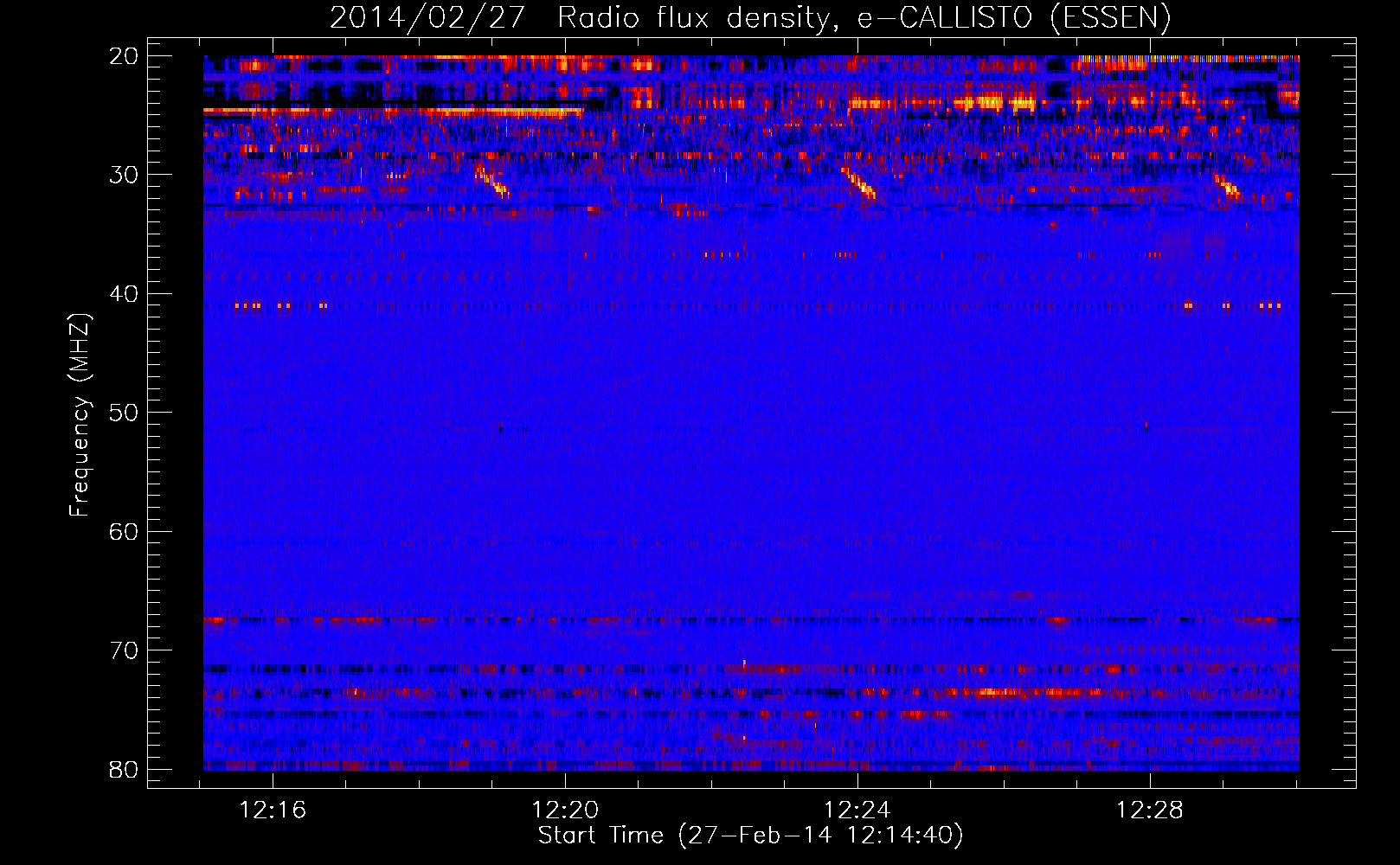Click the 30 MHz frequency tick label
Screen dimensions: 1400x865
(x=124, y=175)
